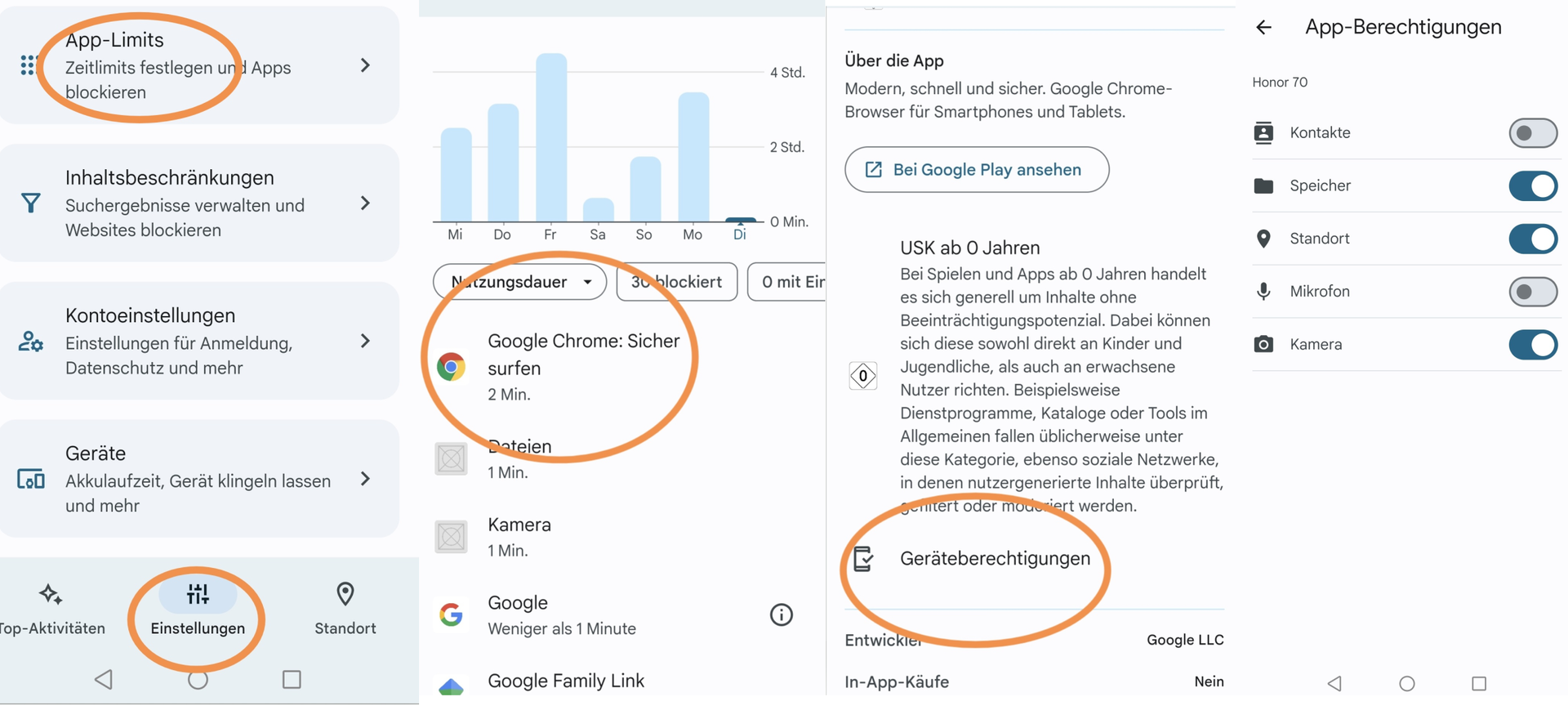Expand Geräte using the chevron arrow

(x=365, y=479)
